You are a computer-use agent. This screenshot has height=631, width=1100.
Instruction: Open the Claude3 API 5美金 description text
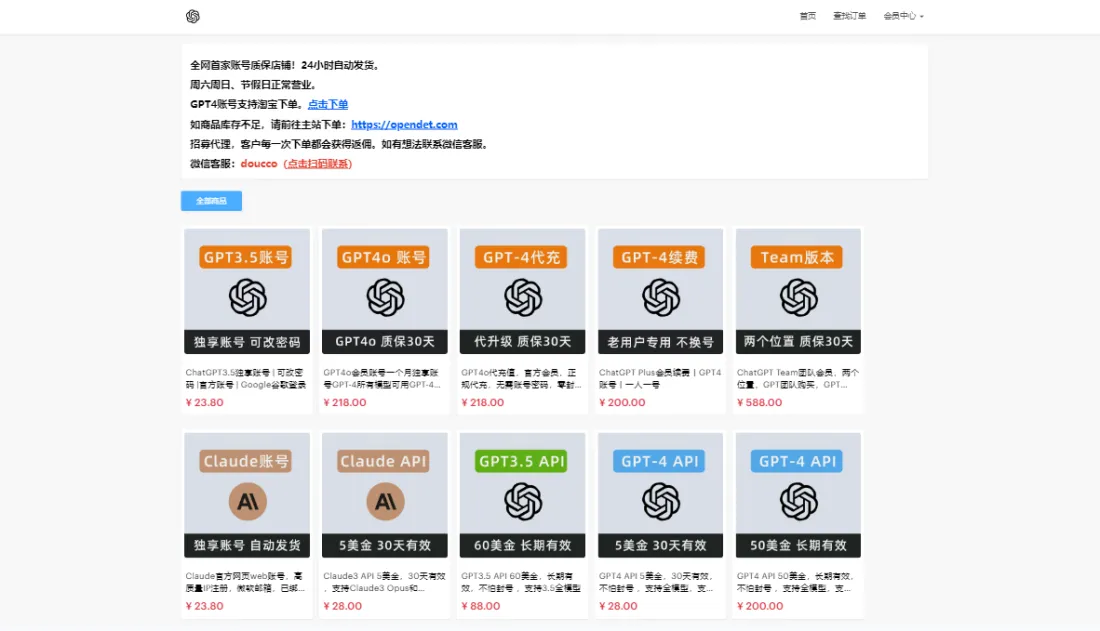point(384,582)
